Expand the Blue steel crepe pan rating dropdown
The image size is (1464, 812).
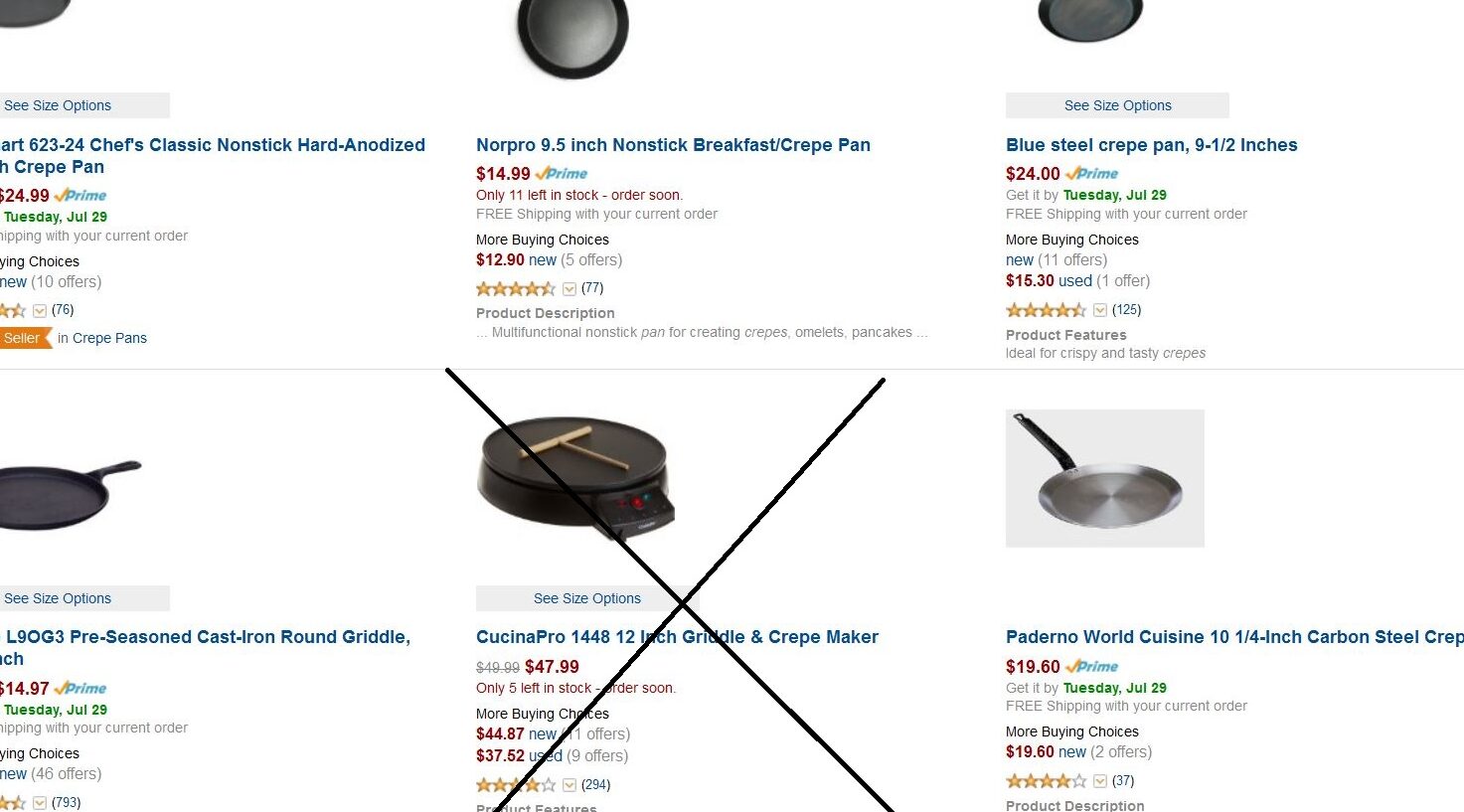click(x=1100, y=310)
